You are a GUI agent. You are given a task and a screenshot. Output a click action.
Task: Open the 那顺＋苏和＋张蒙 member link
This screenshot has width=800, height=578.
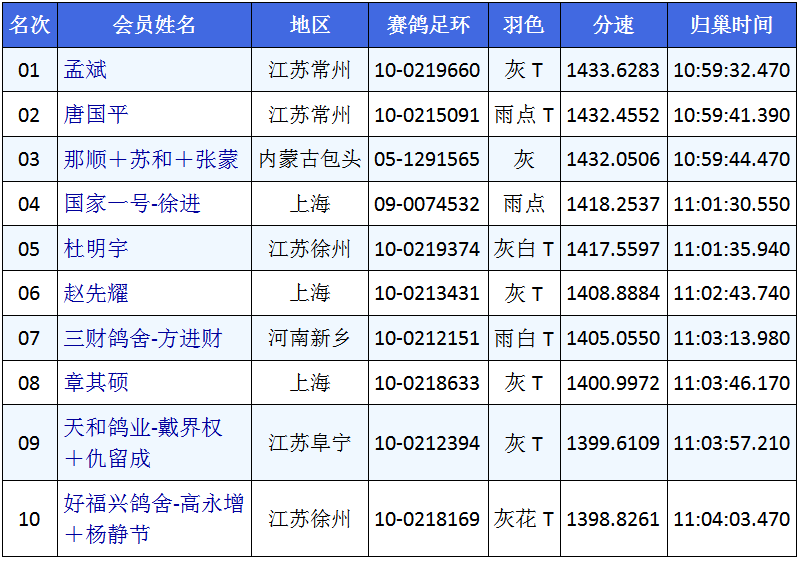coord(151,159)
